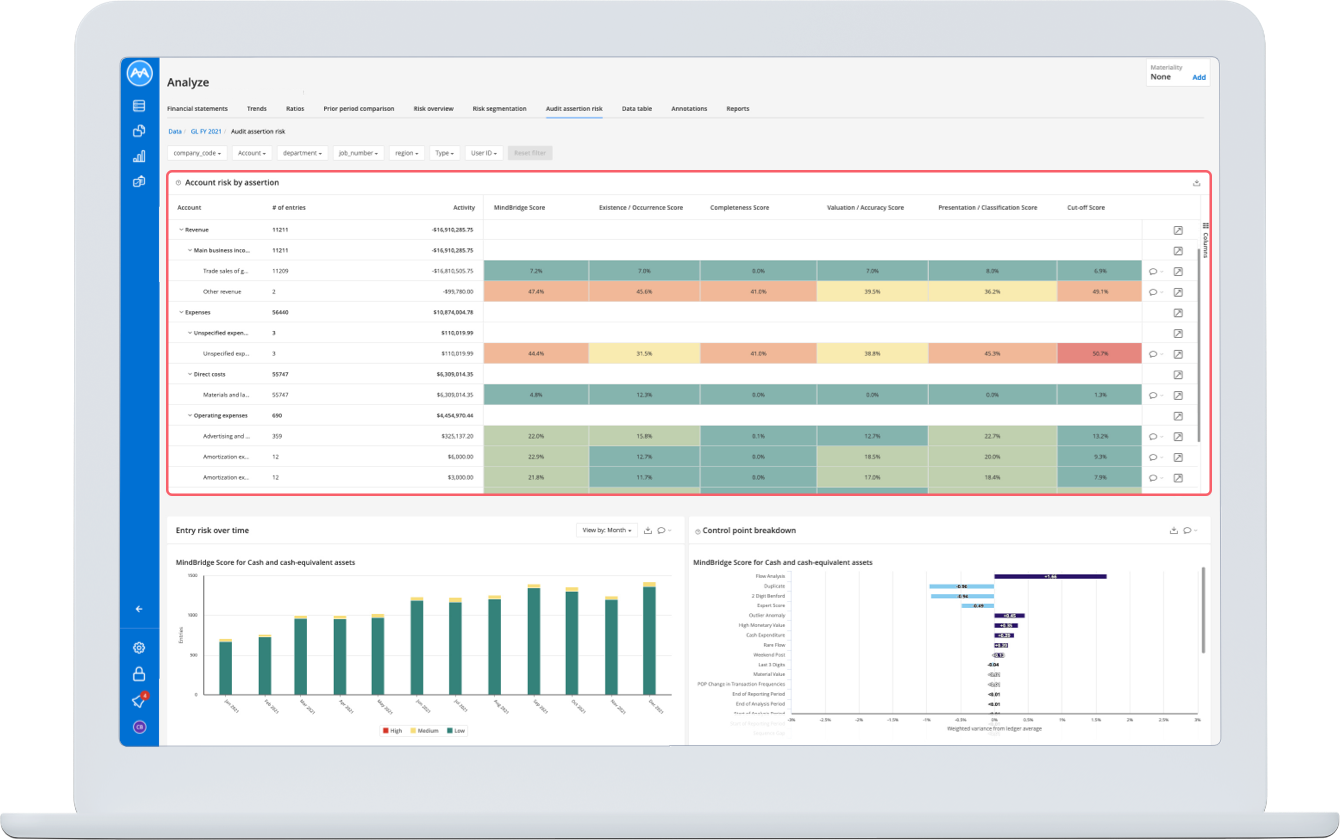This screenshot has width=1340, height=840.
Task: Switch to the Reports tab
Action: click(738, 108)
